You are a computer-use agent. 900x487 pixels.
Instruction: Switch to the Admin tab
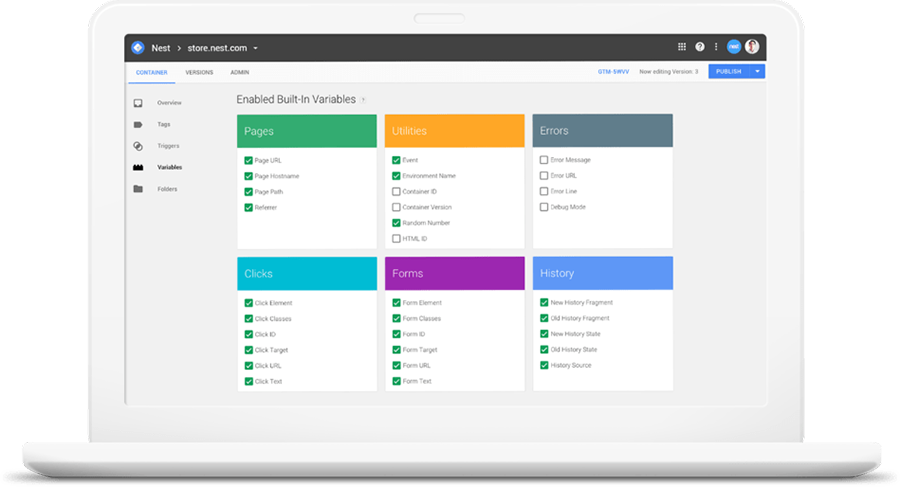pyautogui.click(x=240, y=72)
